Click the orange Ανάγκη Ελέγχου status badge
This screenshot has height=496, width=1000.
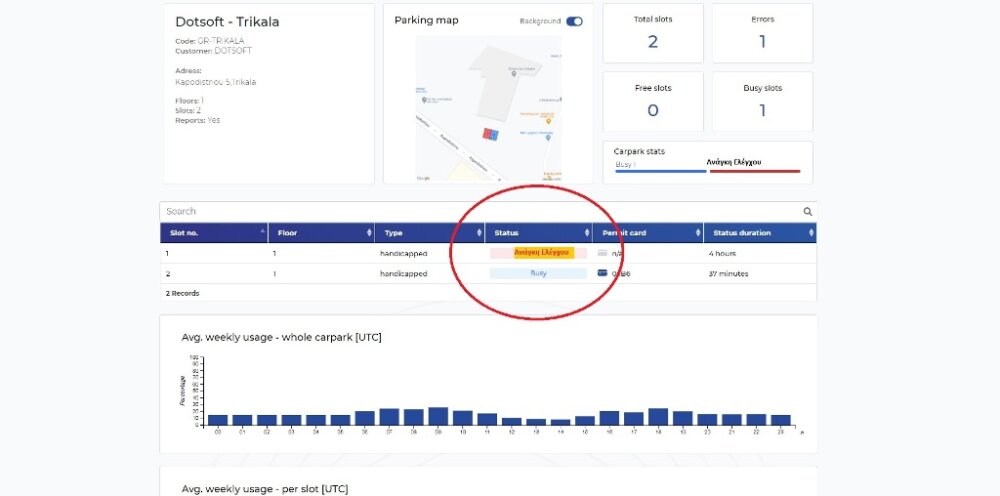[541, 254]
